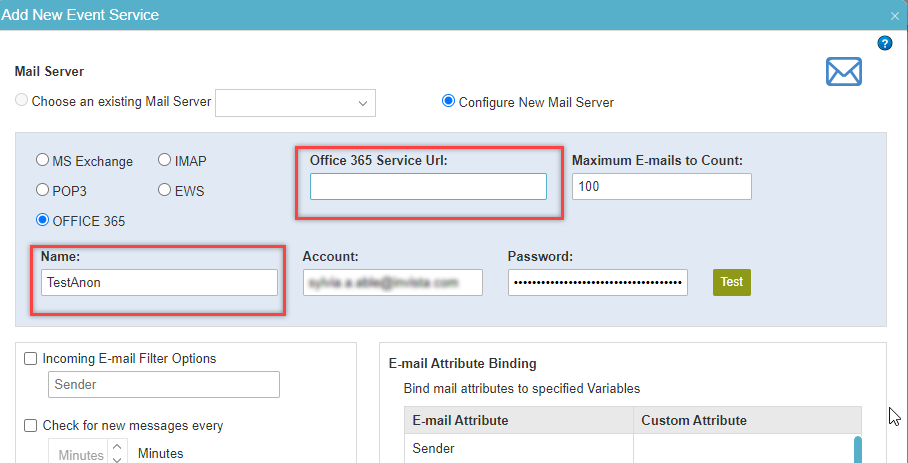Screen dimensions: 908x463
Task: Click the Password input field
Action: pos(597,283)
